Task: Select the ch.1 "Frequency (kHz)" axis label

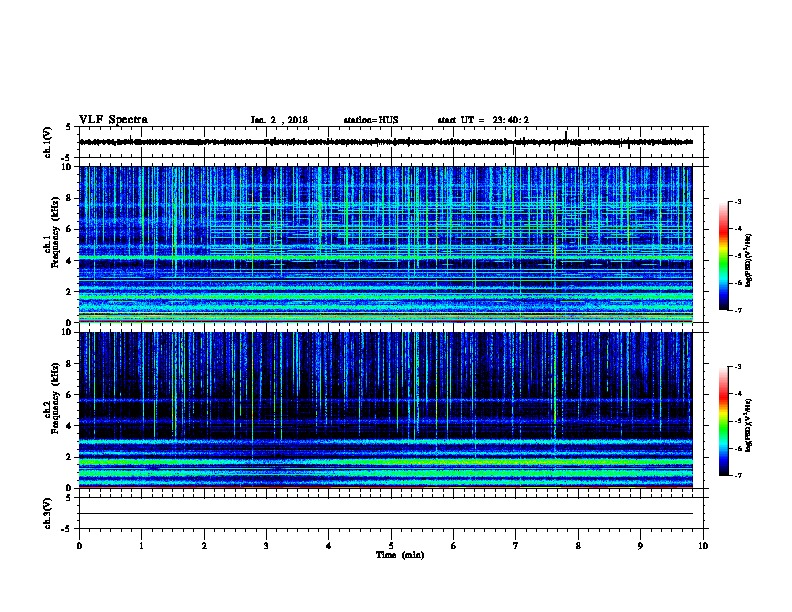Action: (55, 232)
